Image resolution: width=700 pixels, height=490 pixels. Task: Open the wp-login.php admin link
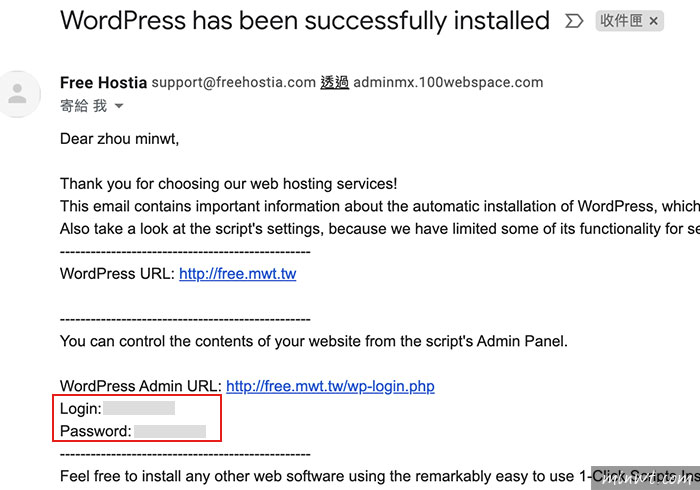pos(330,386)
